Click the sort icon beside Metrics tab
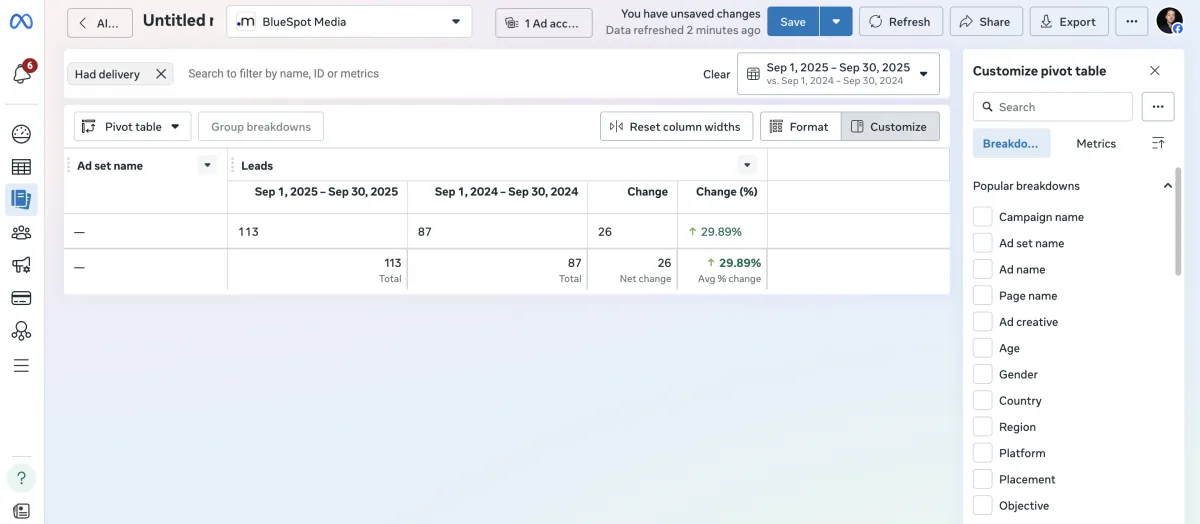 (1158, 144)
